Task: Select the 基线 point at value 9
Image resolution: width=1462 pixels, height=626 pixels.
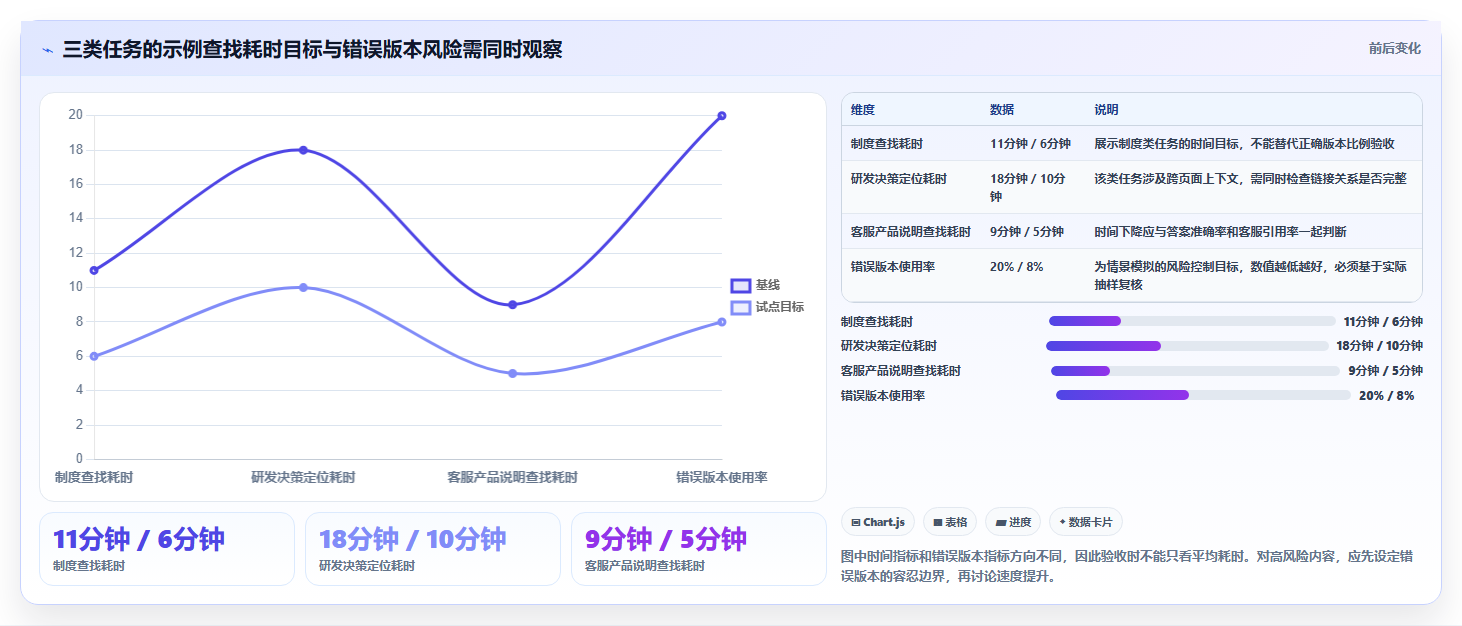Action: point(513,305)
